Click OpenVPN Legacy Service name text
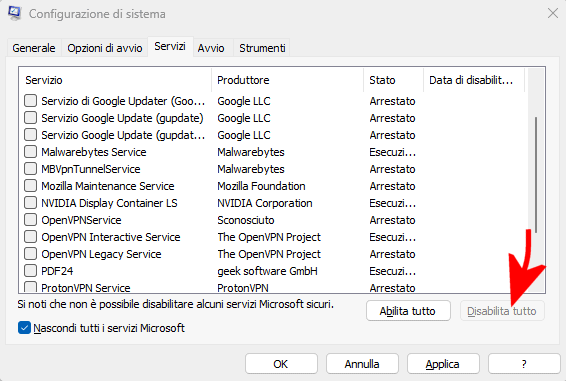 coord(101,254)
